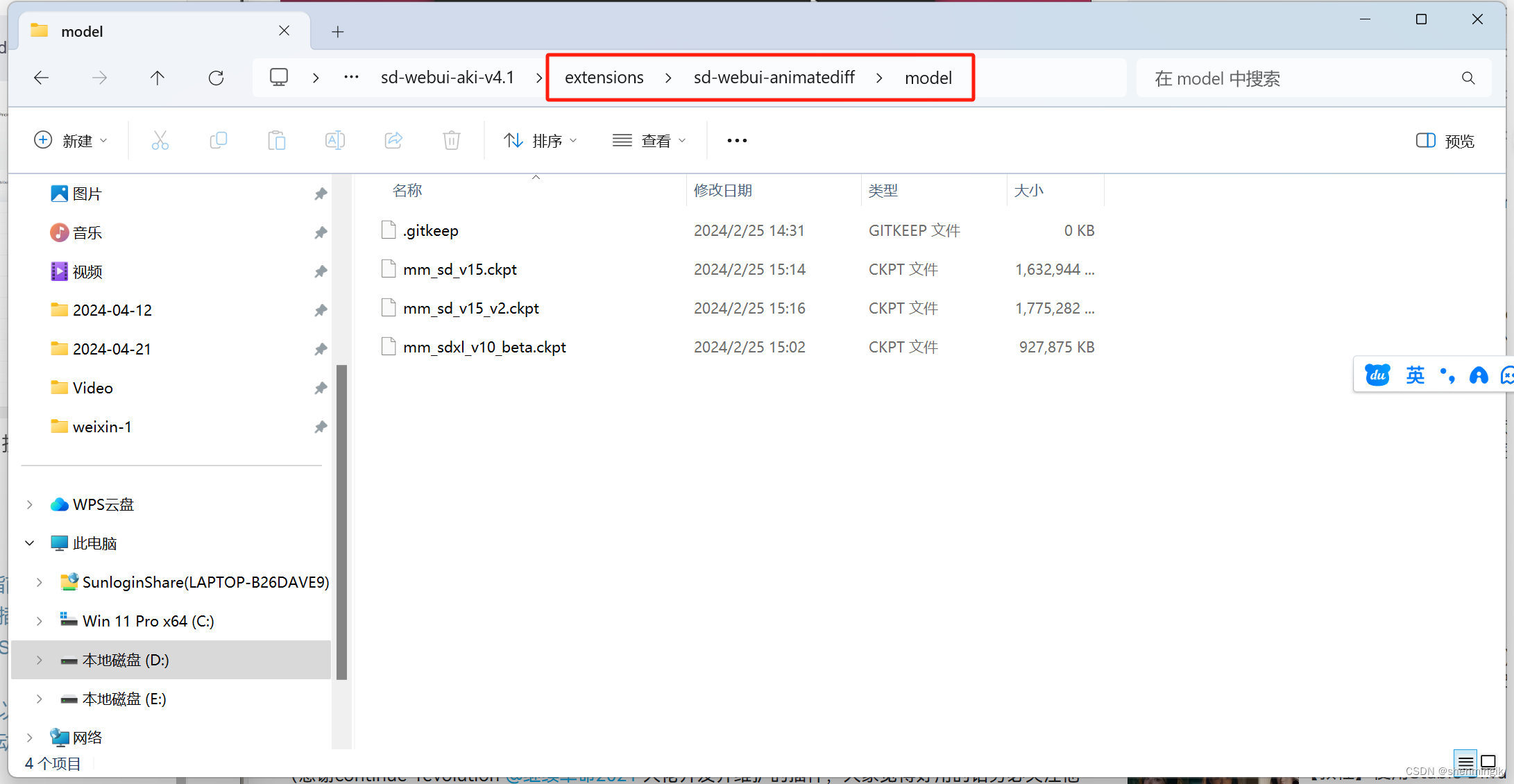Click the Delete trash can icon
Image resolution: width=1514 pixels, height=784 pixels.
(452, 140)
